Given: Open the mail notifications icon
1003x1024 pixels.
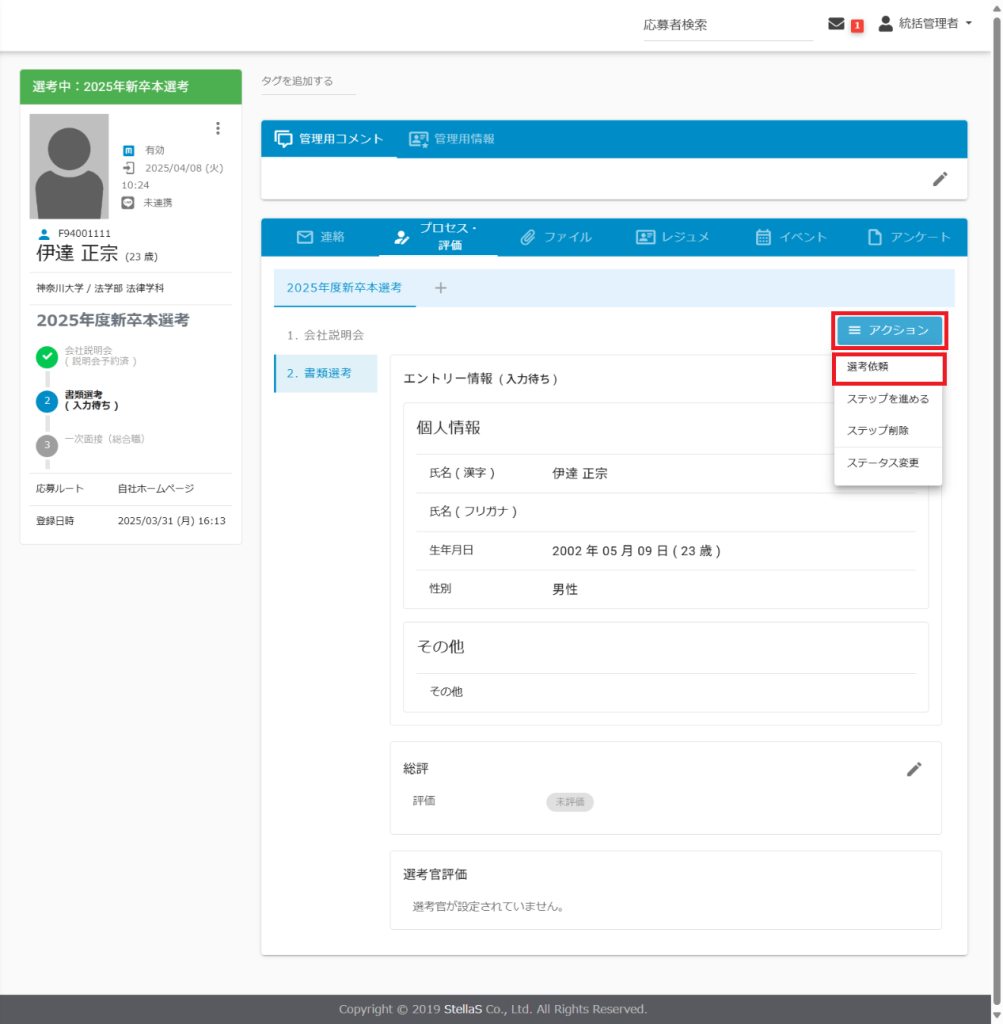Looking at the screenshot, I should coord(837,25).
